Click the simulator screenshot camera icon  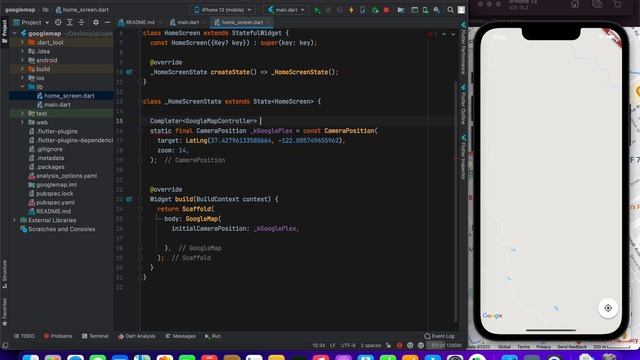point(597,4)
